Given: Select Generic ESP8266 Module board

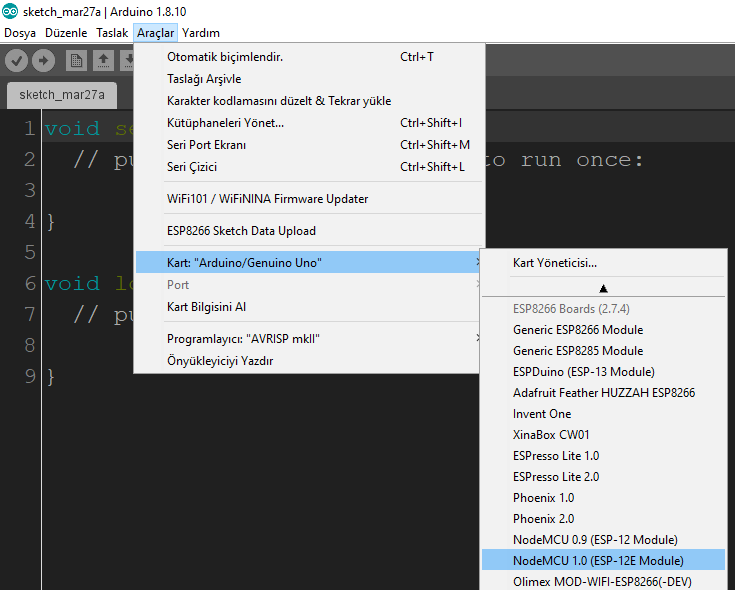Looking at the screenshot, I should (604, 330).
